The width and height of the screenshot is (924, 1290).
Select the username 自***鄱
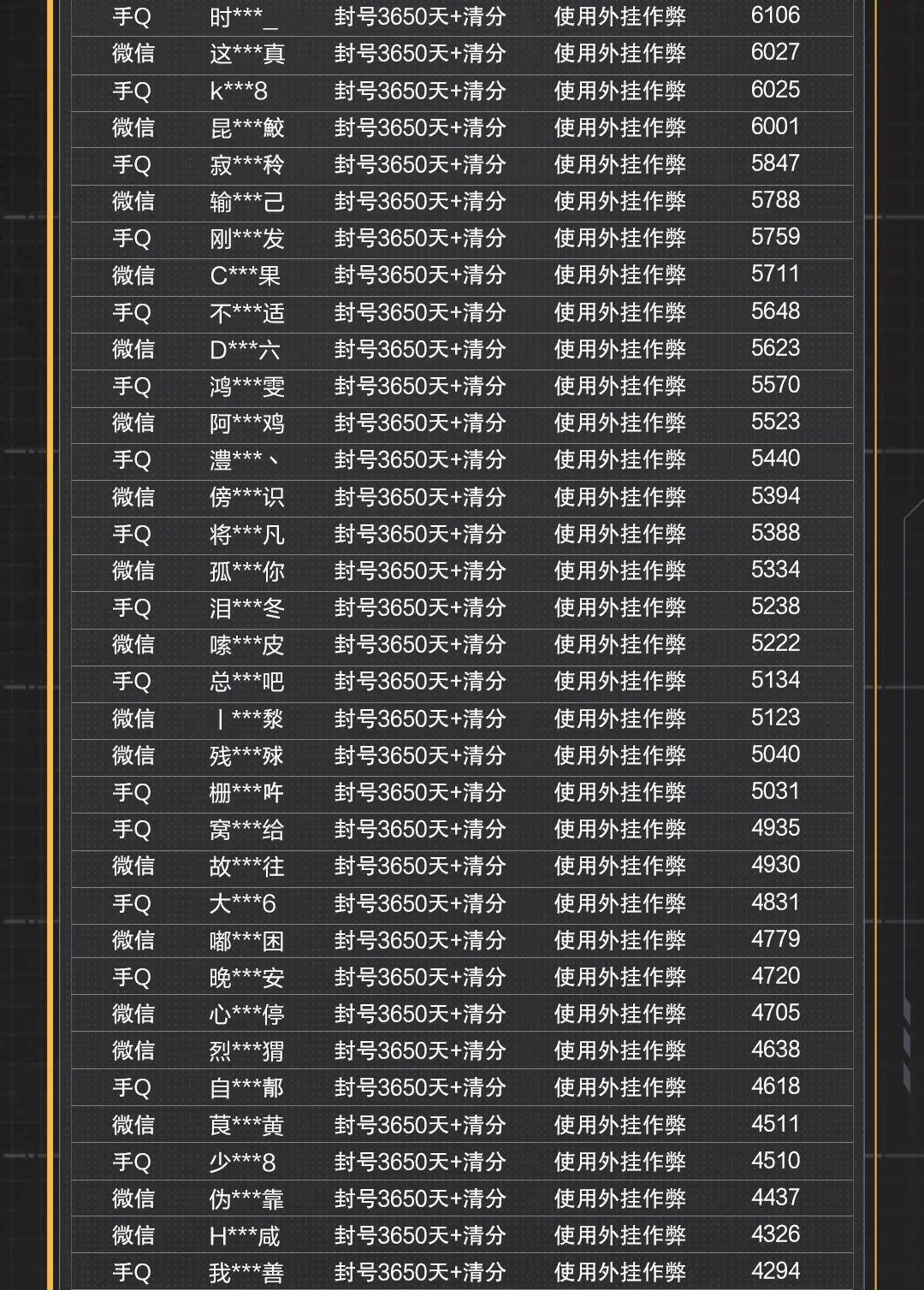tap(247, 1087)
